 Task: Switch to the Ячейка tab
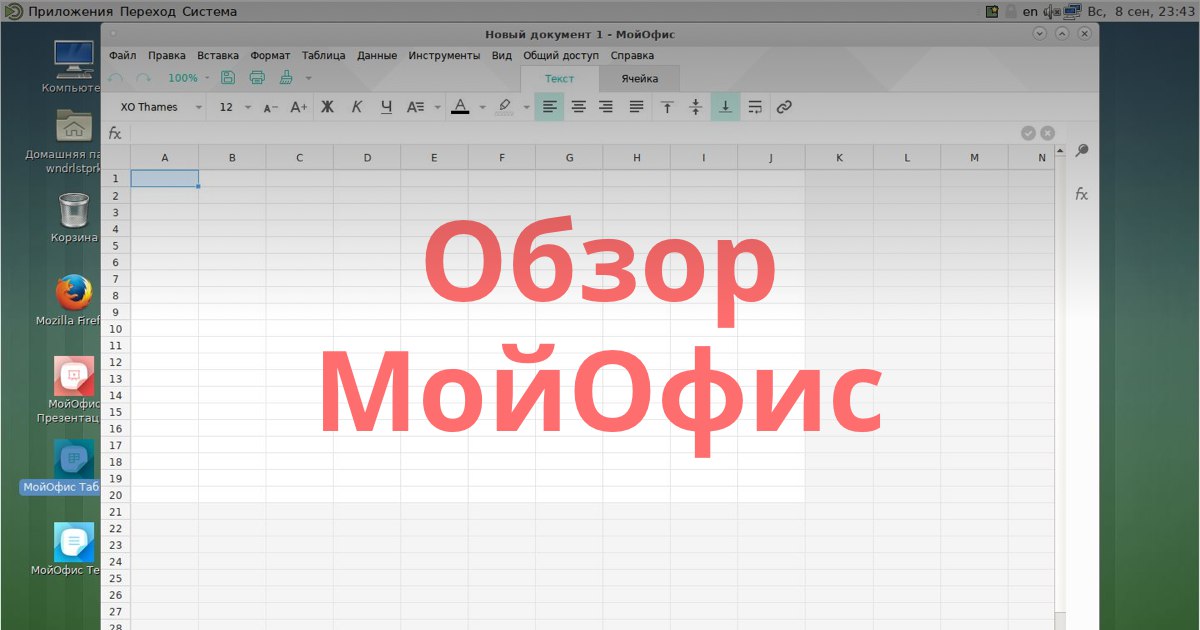click(x=639, y=79)
